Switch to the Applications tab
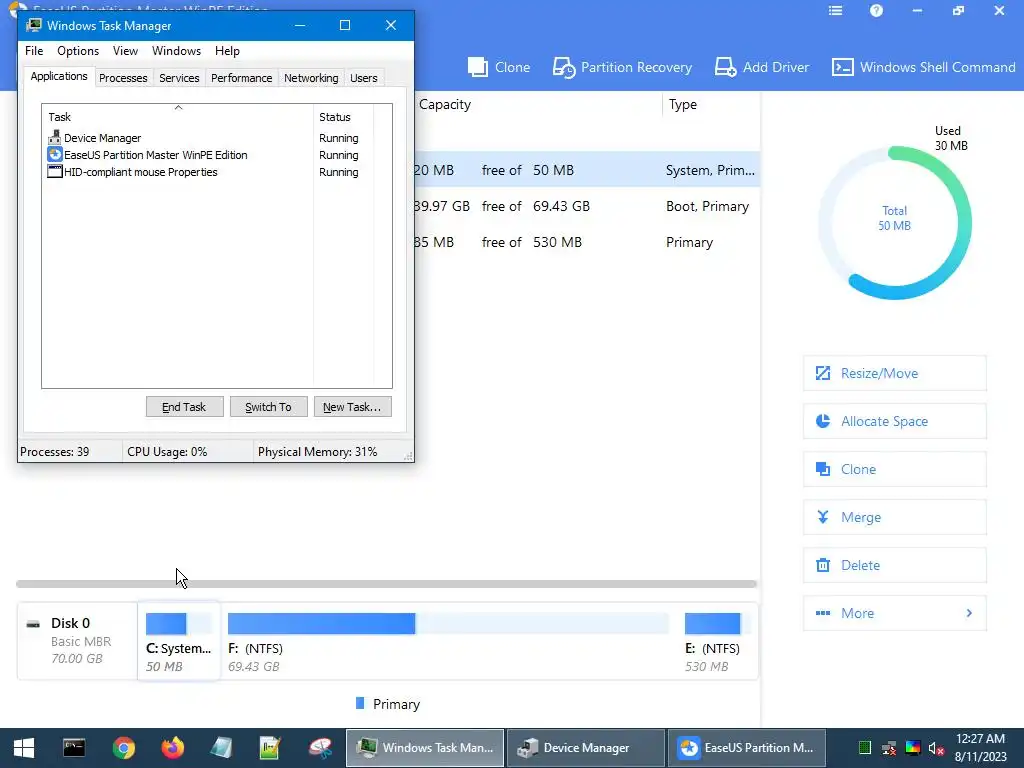The image size is (1024, 768). click(59, 76)
